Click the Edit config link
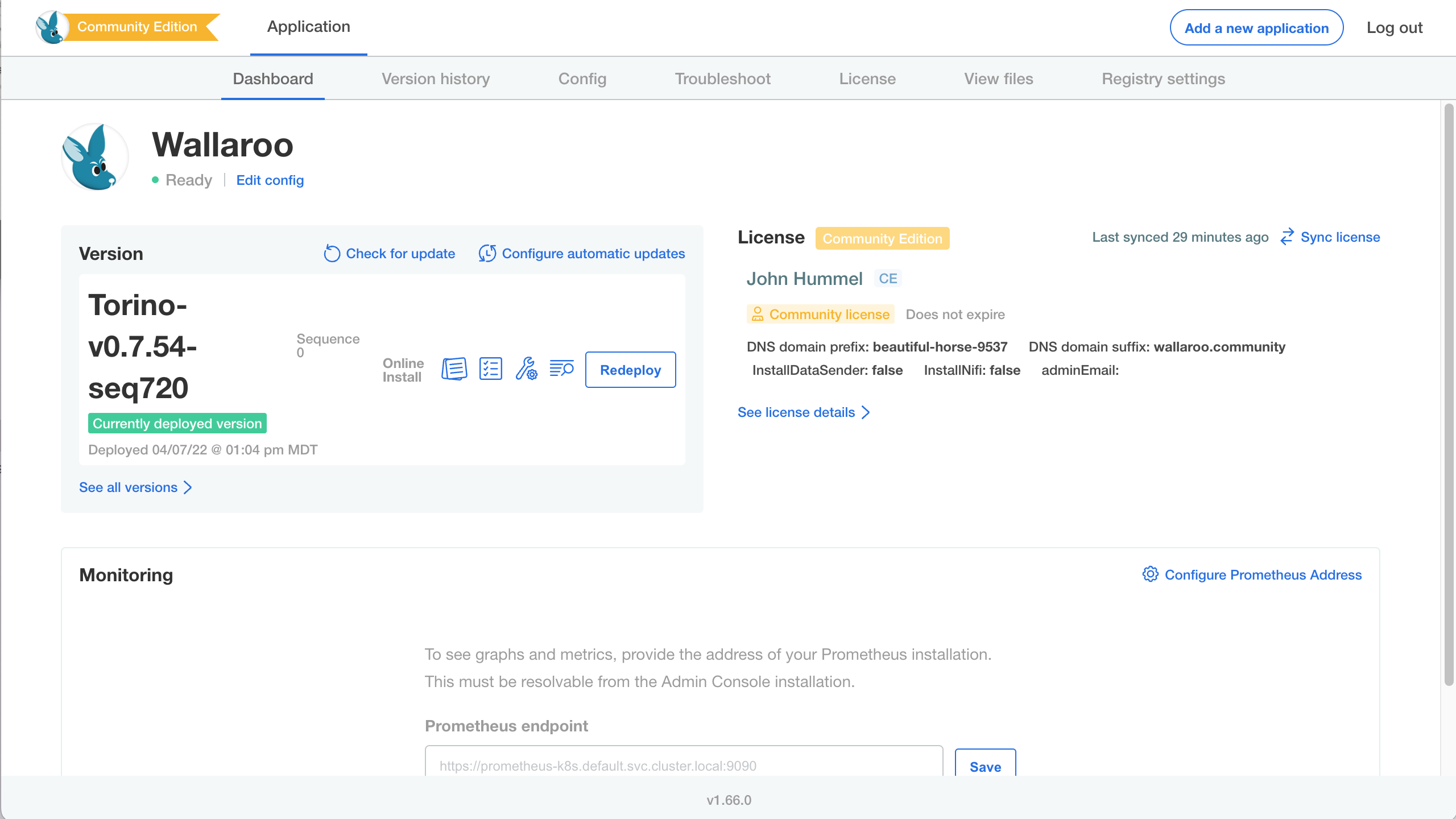This screenshot has height=819, width=1456. [270, 180]
